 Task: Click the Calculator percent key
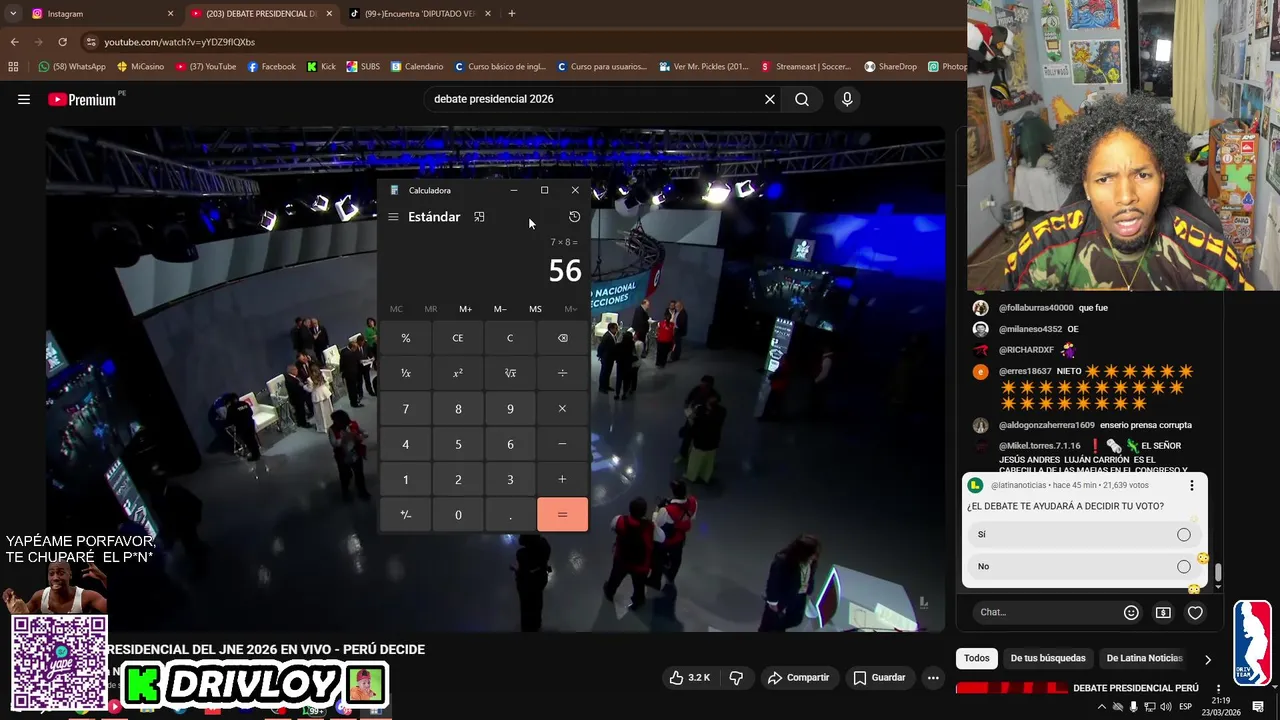[x=405, y=338]
